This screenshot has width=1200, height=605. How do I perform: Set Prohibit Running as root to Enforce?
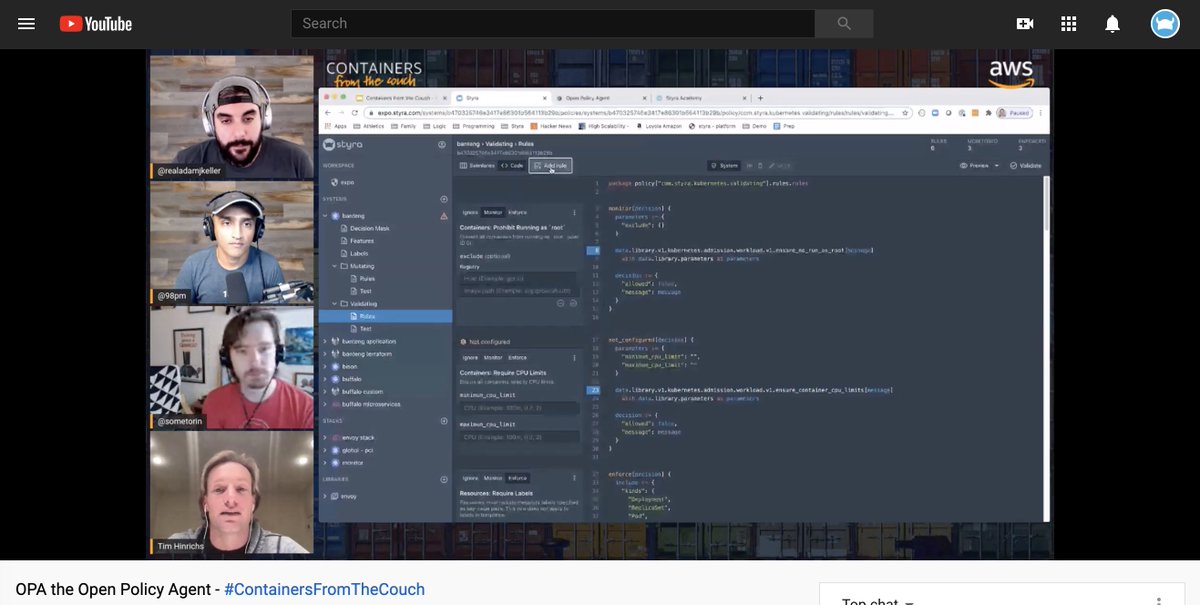pyautogui.click(x=518, y=212)
